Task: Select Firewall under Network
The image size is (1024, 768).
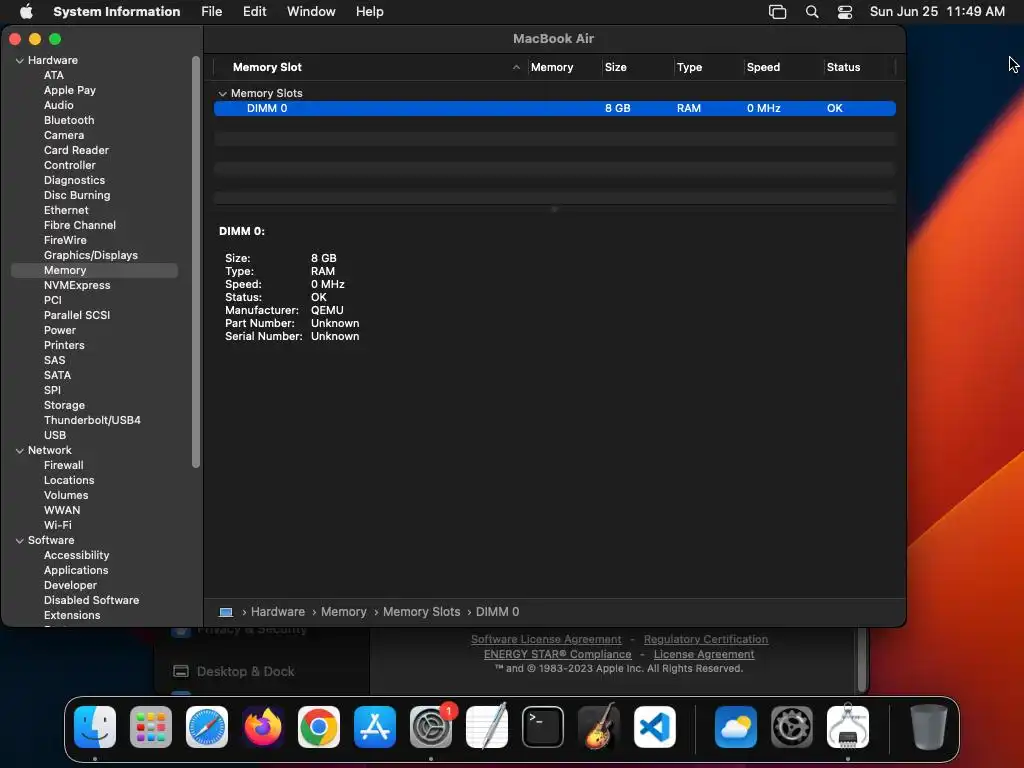Action: (x=63, y=466)
